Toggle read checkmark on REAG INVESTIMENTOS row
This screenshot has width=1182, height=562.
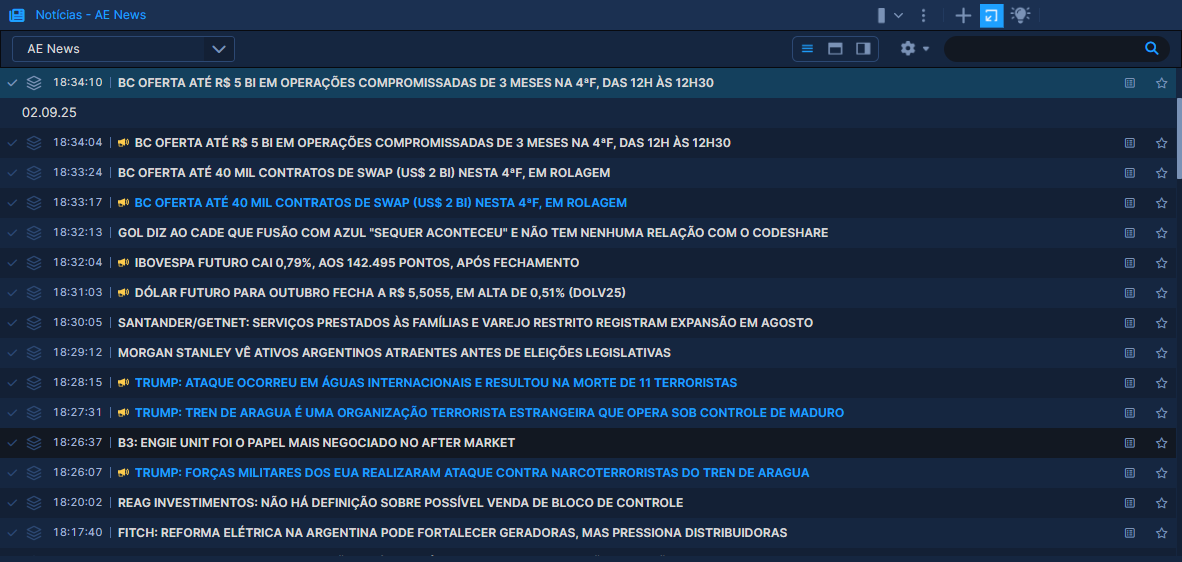(x=12, y=502)
